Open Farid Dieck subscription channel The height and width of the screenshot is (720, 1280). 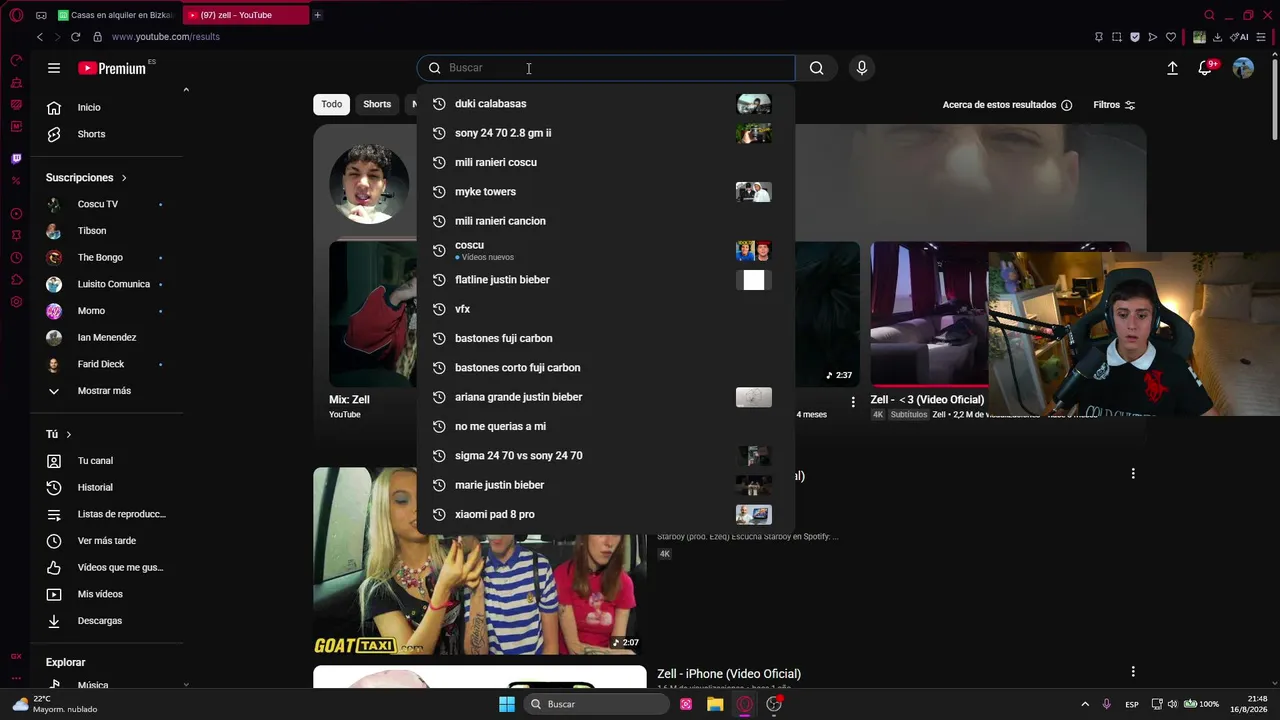click(x=107, y=364)
